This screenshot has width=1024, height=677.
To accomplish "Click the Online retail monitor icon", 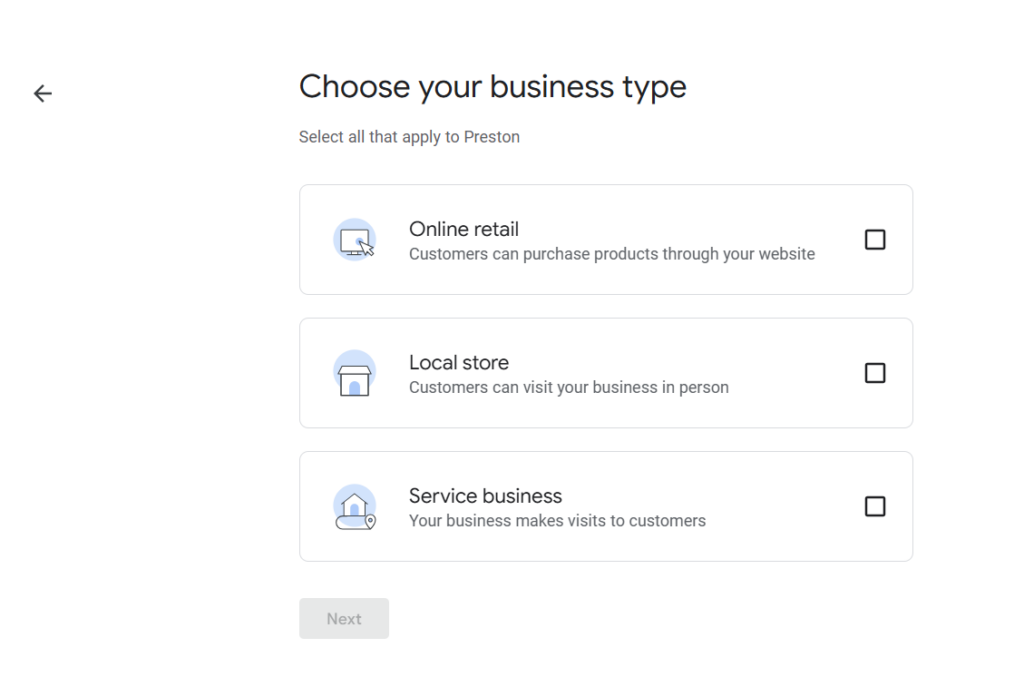I will click(352, 239).
